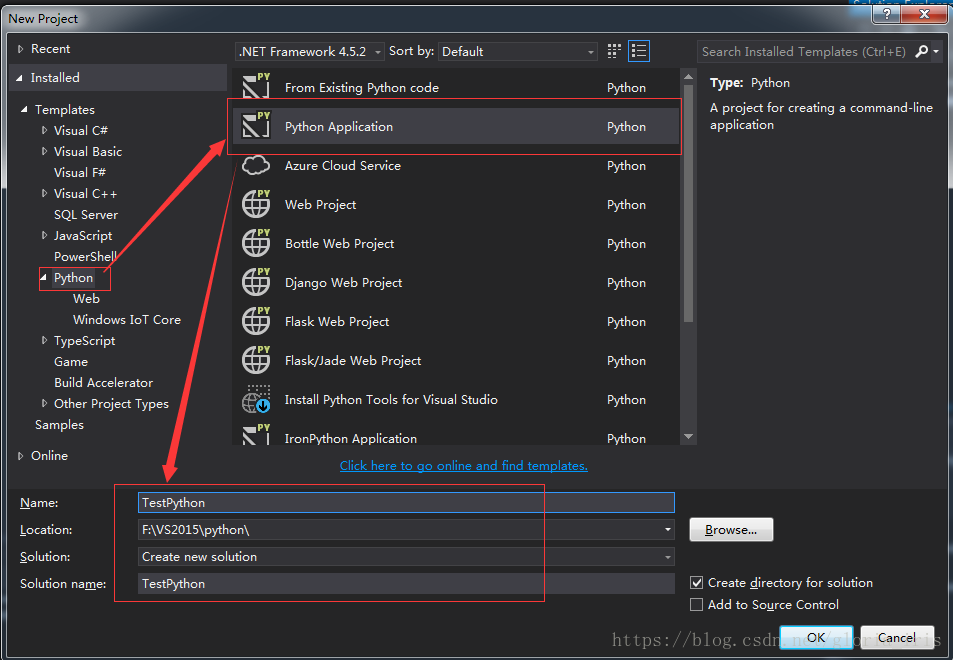
Task: Select Game in templates tree
Action: pyautogui.click(x=71, y=362)
